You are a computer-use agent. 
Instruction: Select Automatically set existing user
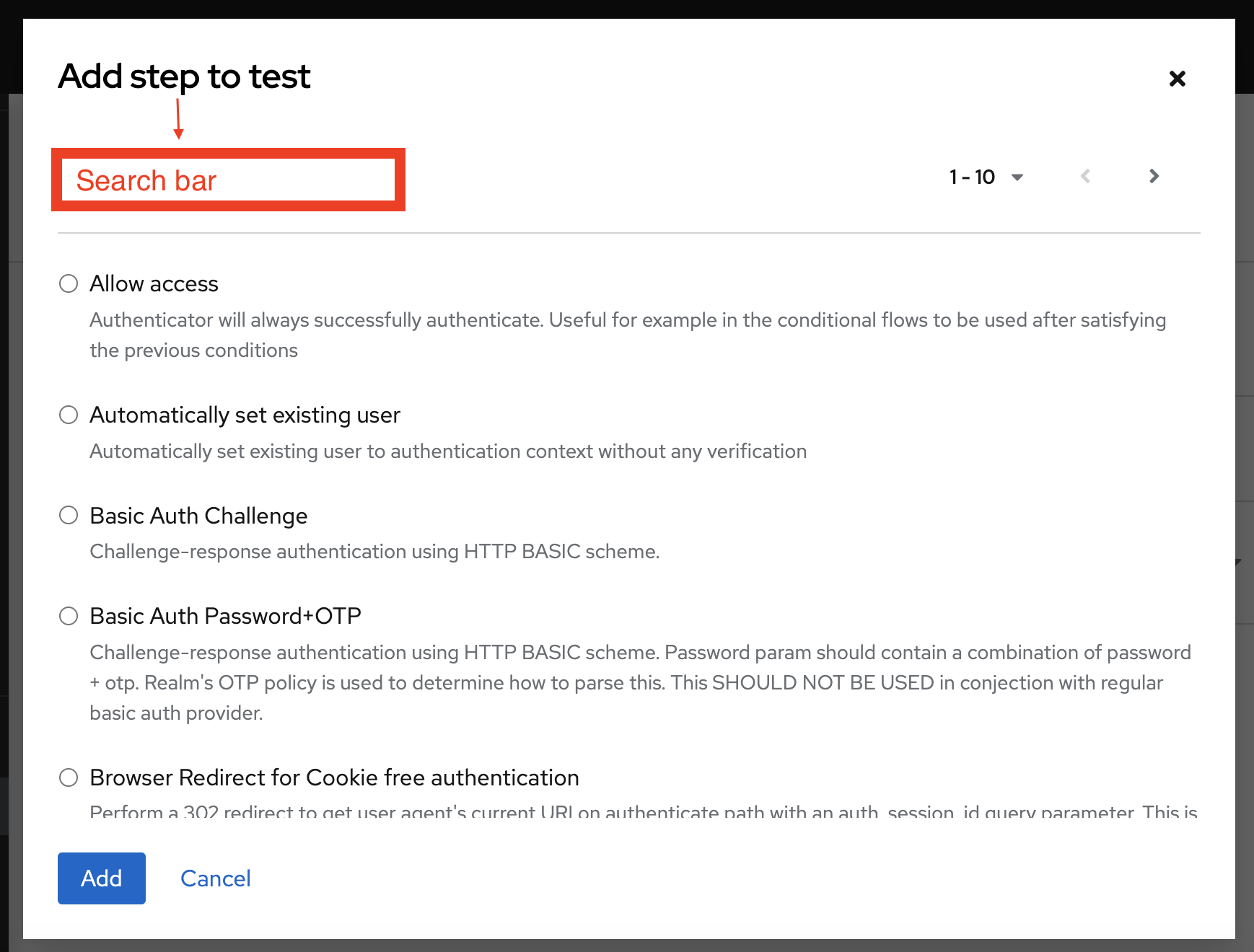(69, 415)
